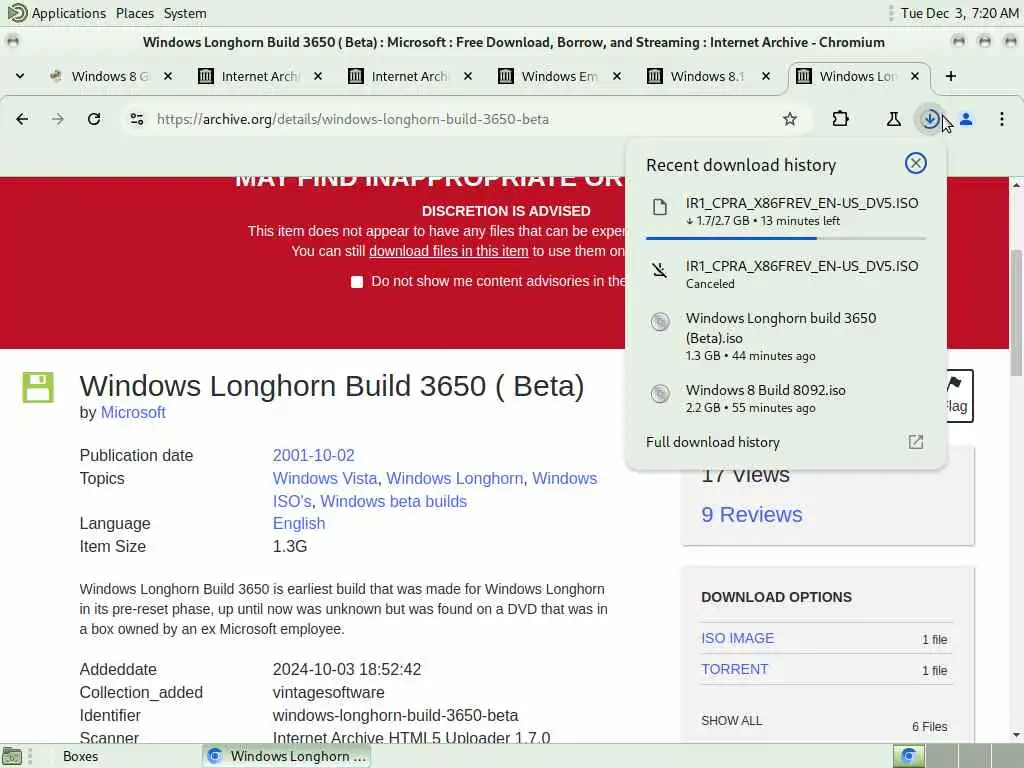Click the browser Forward arrow
This screenshot has width=1024, height=768.
pos(58,119)
